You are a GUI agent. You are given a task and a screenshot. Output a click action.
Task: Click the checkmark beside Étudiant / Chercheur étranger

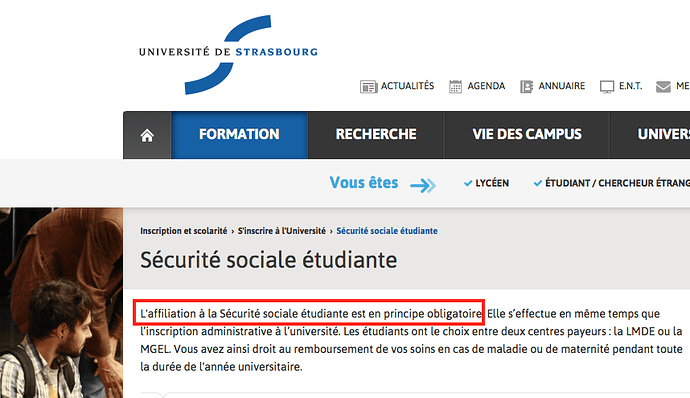538,183
